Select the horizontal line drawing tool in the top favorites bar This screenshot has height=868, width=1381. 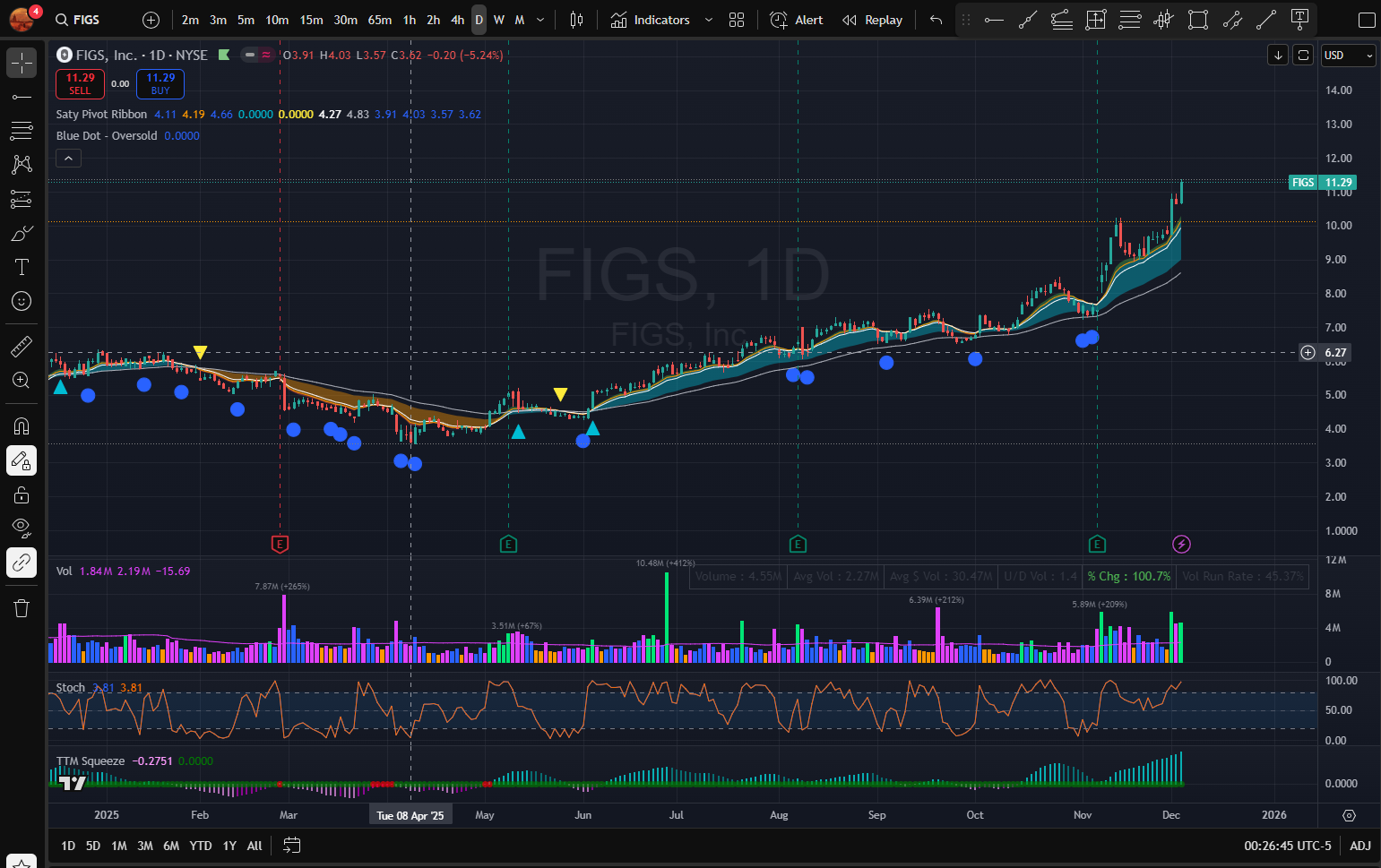coord(994,20)
